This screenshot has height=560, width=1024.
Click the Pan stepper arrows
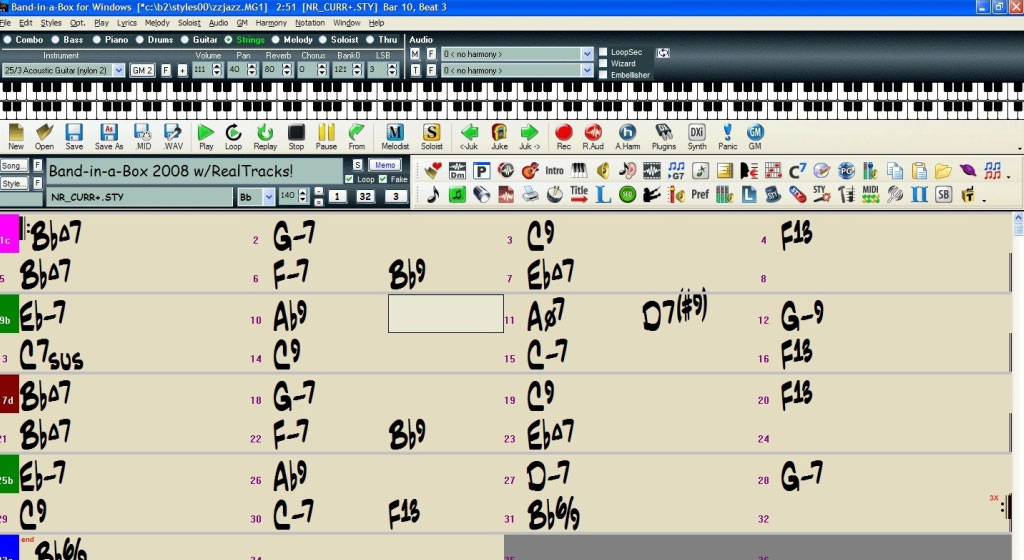252,70
